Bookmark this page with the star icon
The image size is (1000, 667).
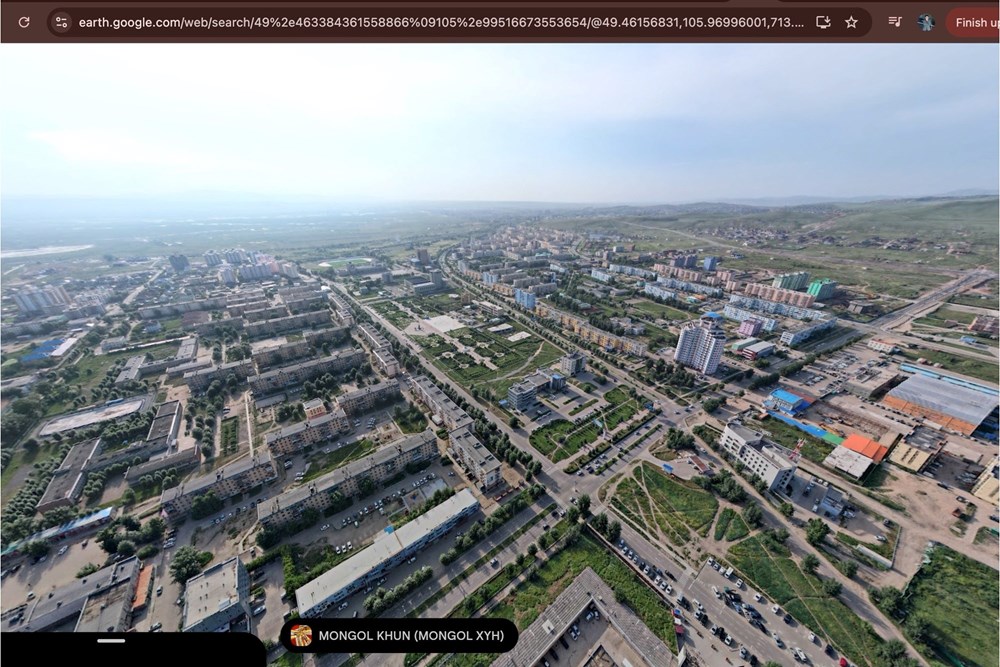851,22
